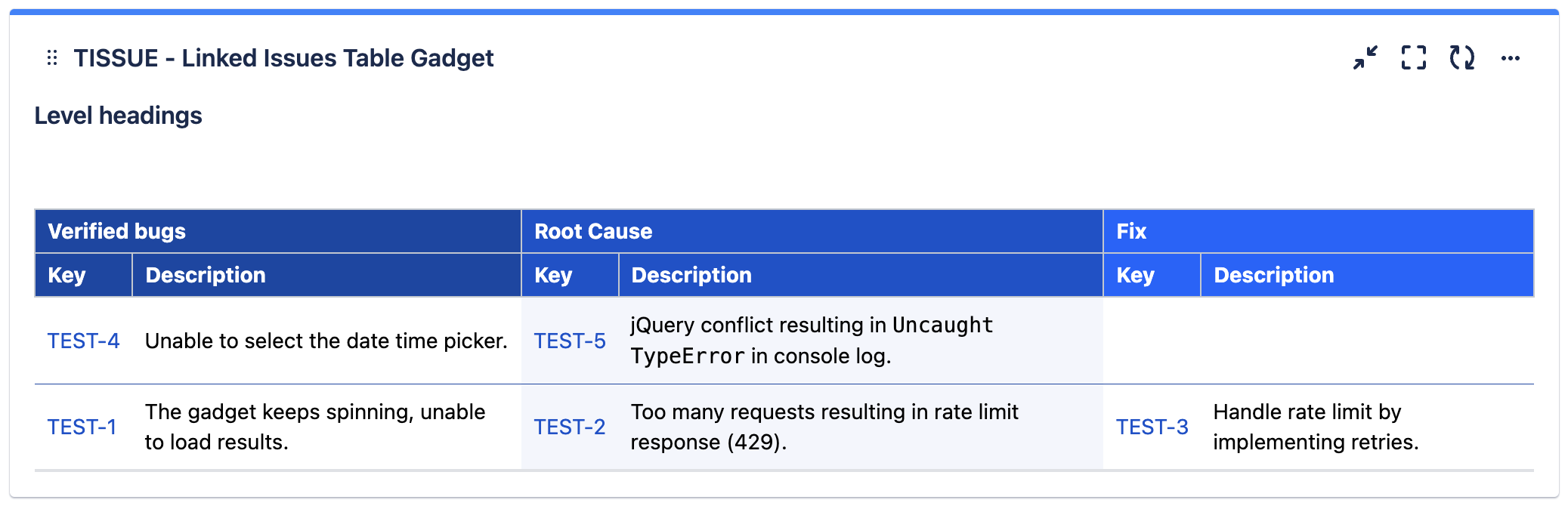Click the Description header under Fix

tap(1273, 275)
